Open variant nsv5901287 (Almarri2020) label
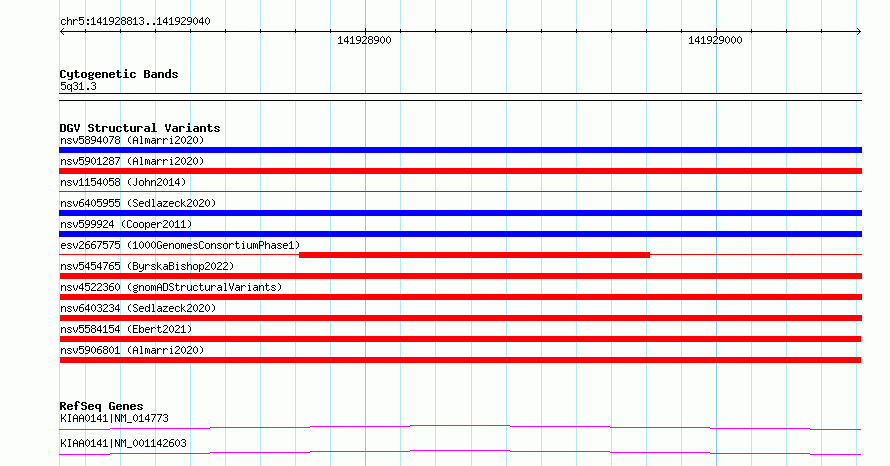 (x=132, y=161)
